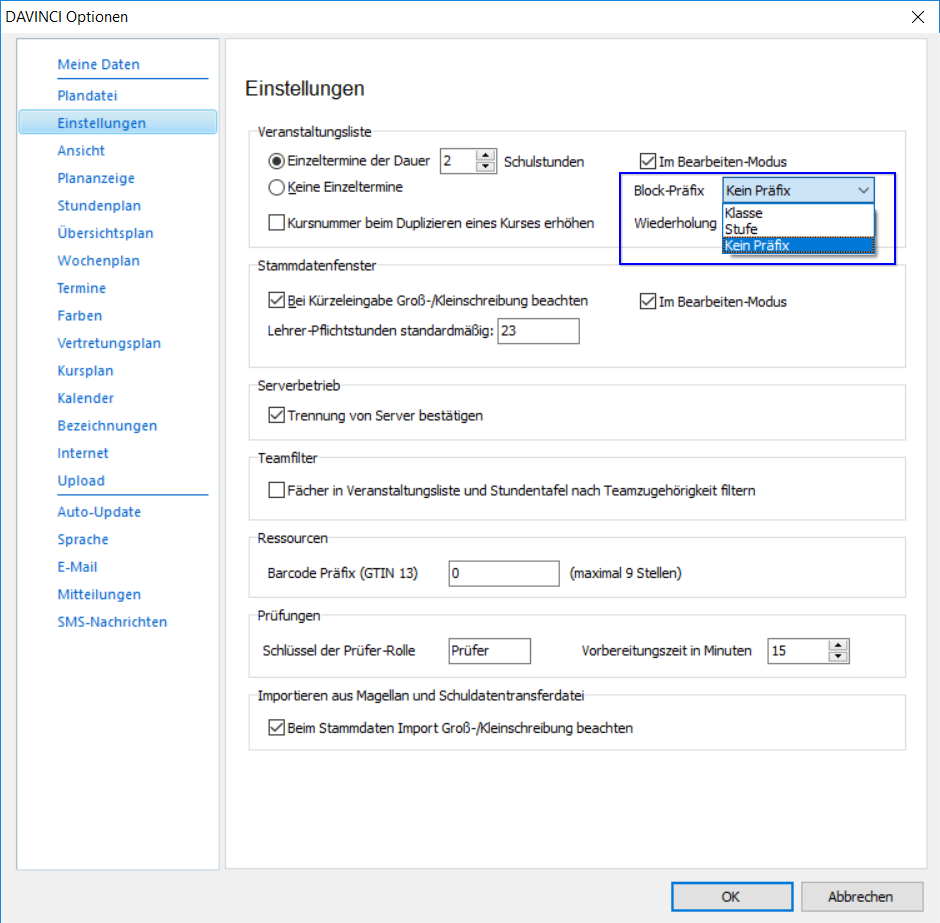Viewport: 940px width, 923px height.
Task: Click the Vorbereitungszeit in Minuten field
Action: [799, 651]
